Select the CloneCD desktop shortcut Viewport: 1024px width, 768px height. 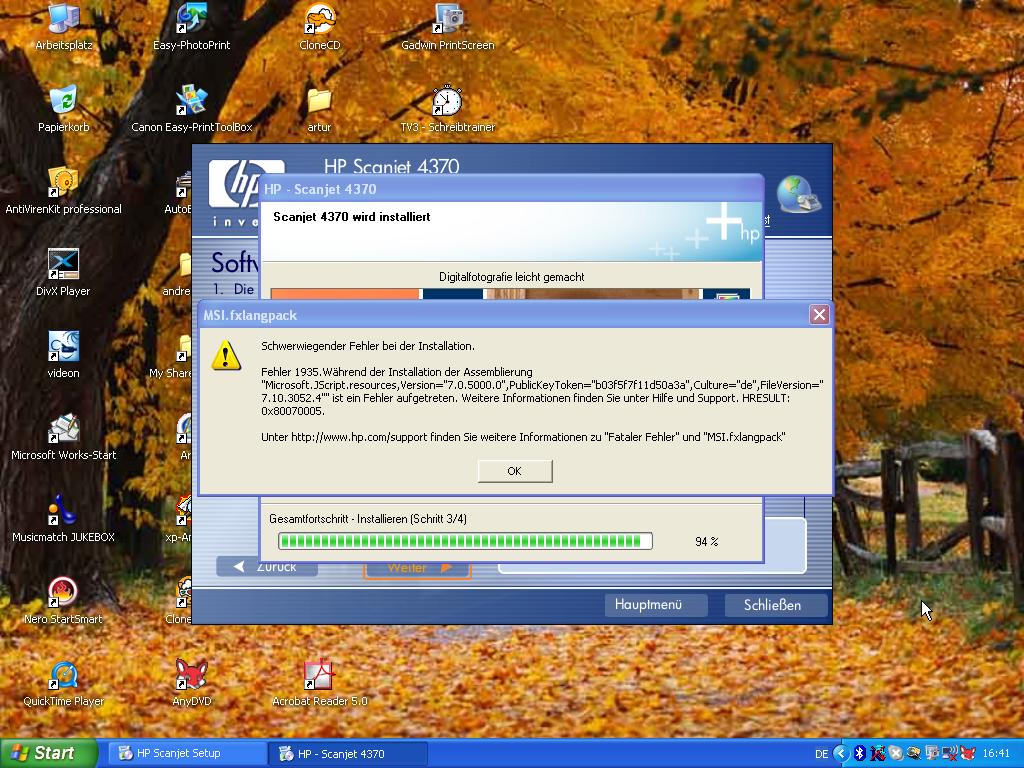[319, 27]
